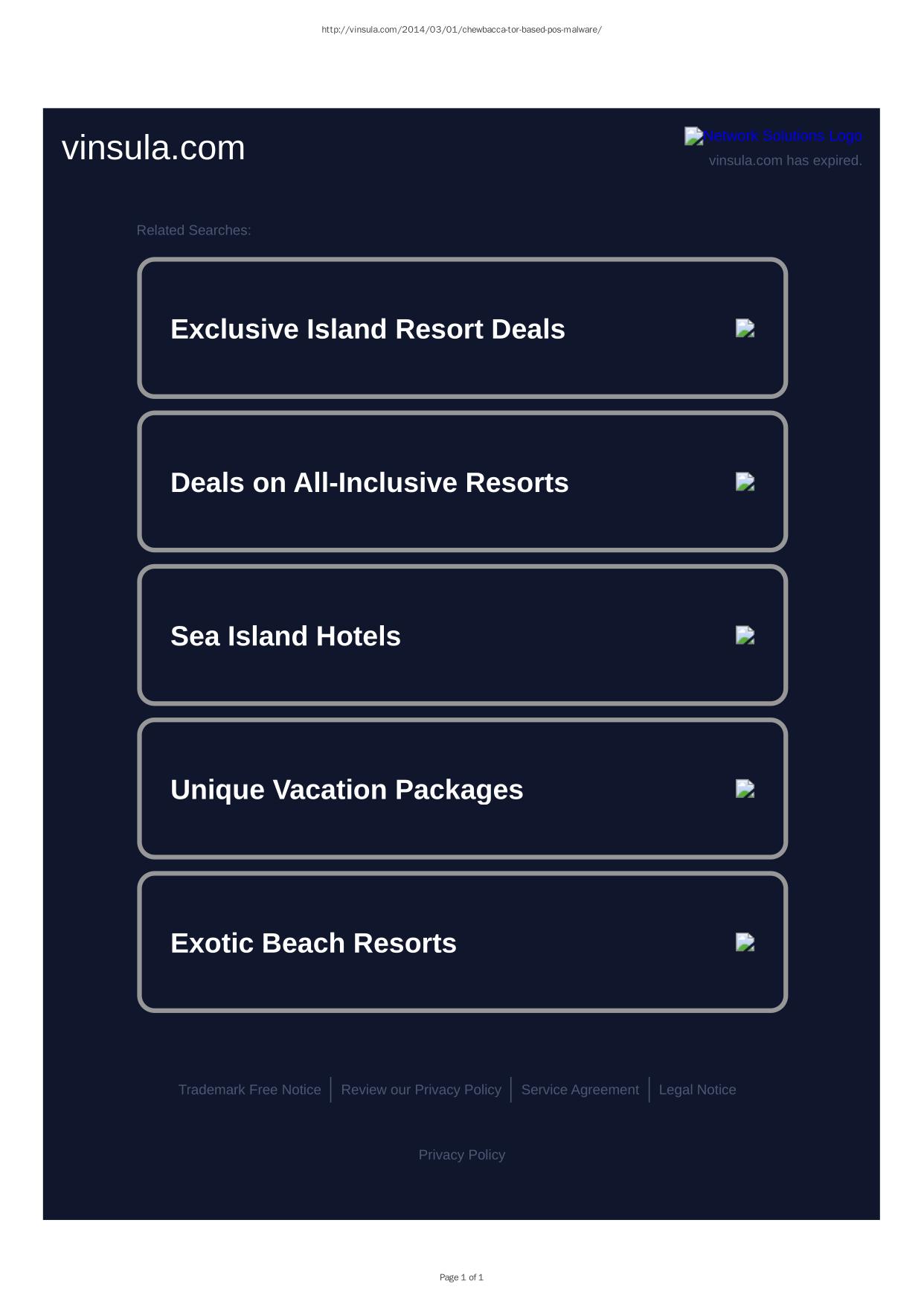Click arrow icon beside Exotic Beach Resorts

coord(745,942)
